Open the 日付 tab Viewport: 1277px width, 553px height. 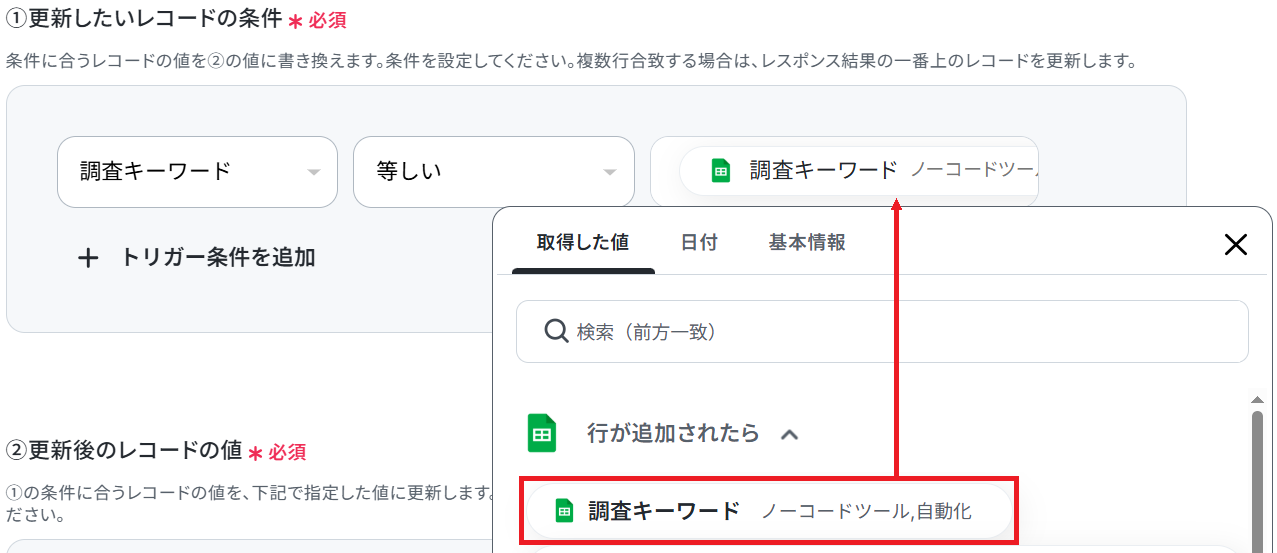click(699, 242)
